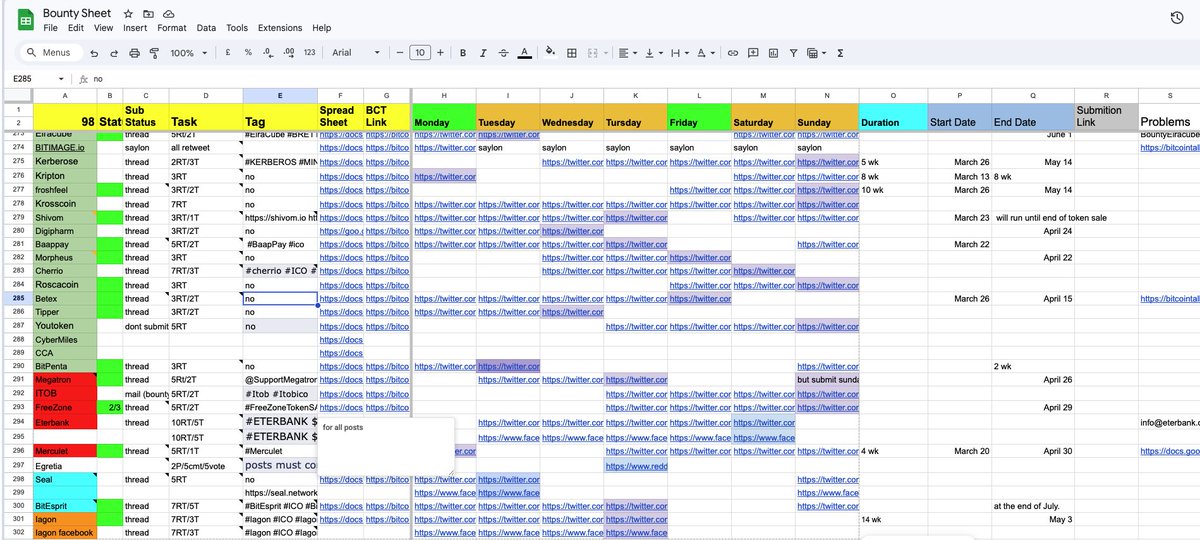
Task: Open the functions sigma menu
Action: 840,52
